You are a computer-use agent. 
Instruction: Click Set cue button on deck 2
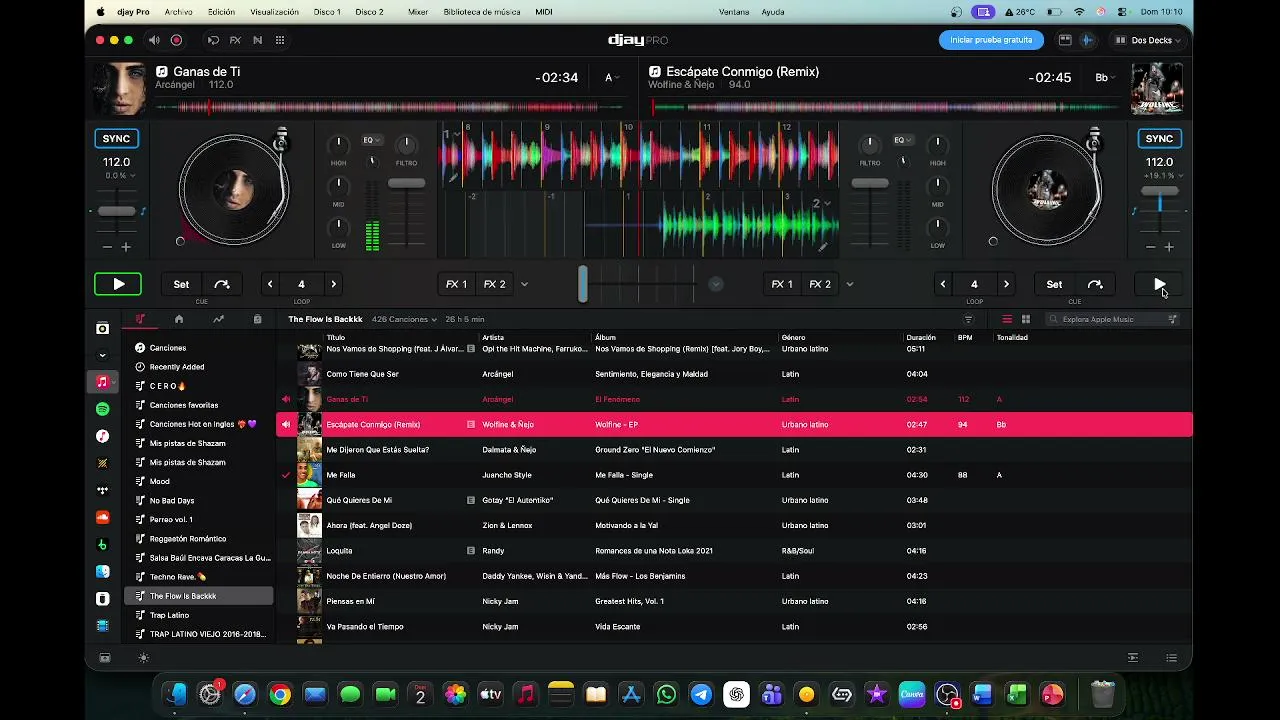1054,284
